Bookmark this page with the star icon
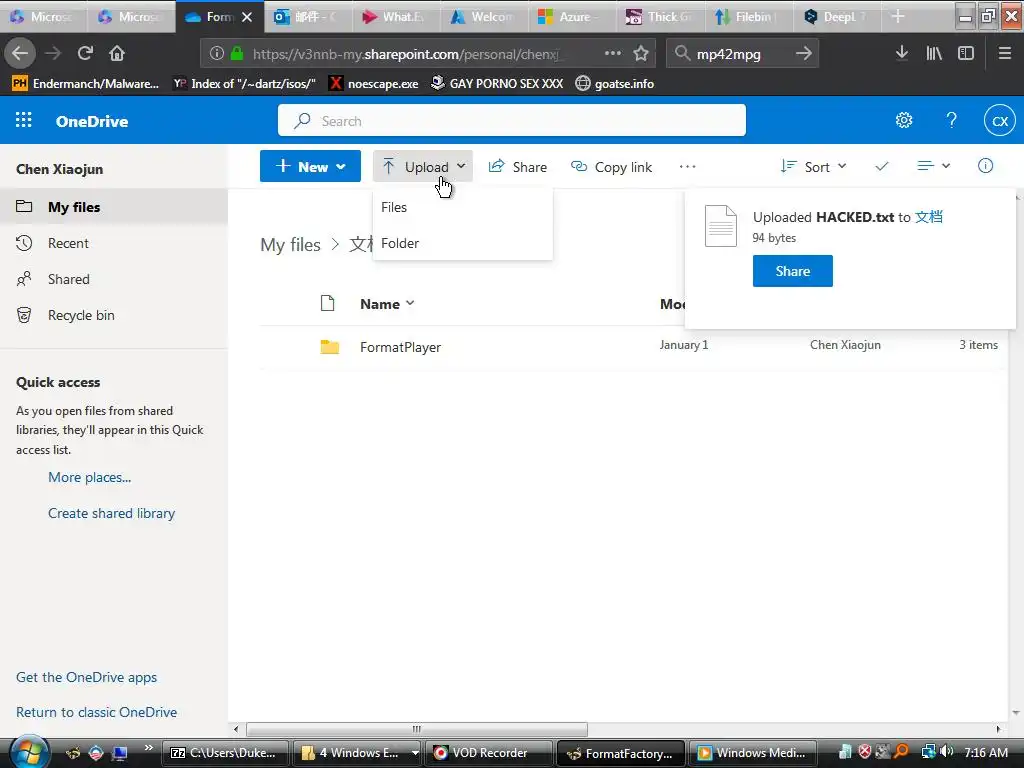Image resolution: width=1024 pixels, height=768 pixels. point(641,53)
